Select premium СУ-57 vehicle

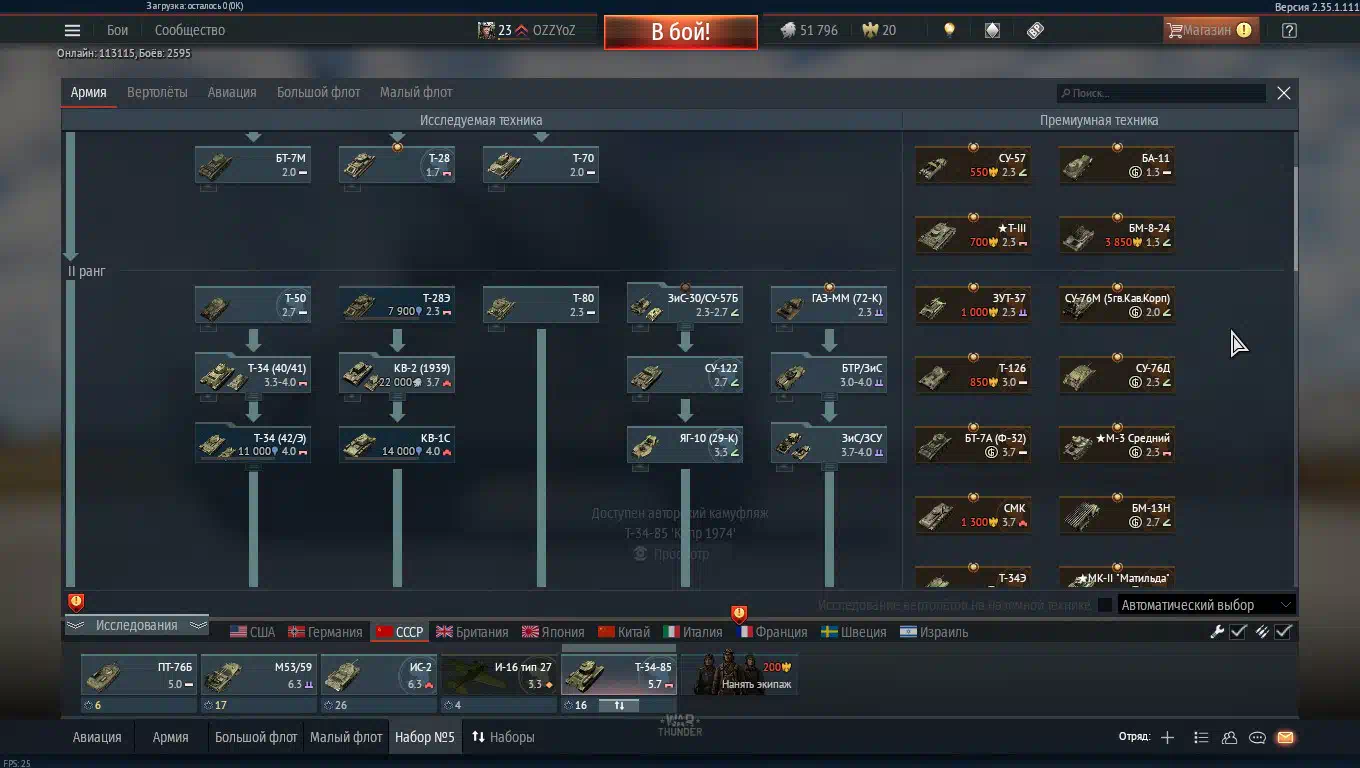click(x=973, y=165)
